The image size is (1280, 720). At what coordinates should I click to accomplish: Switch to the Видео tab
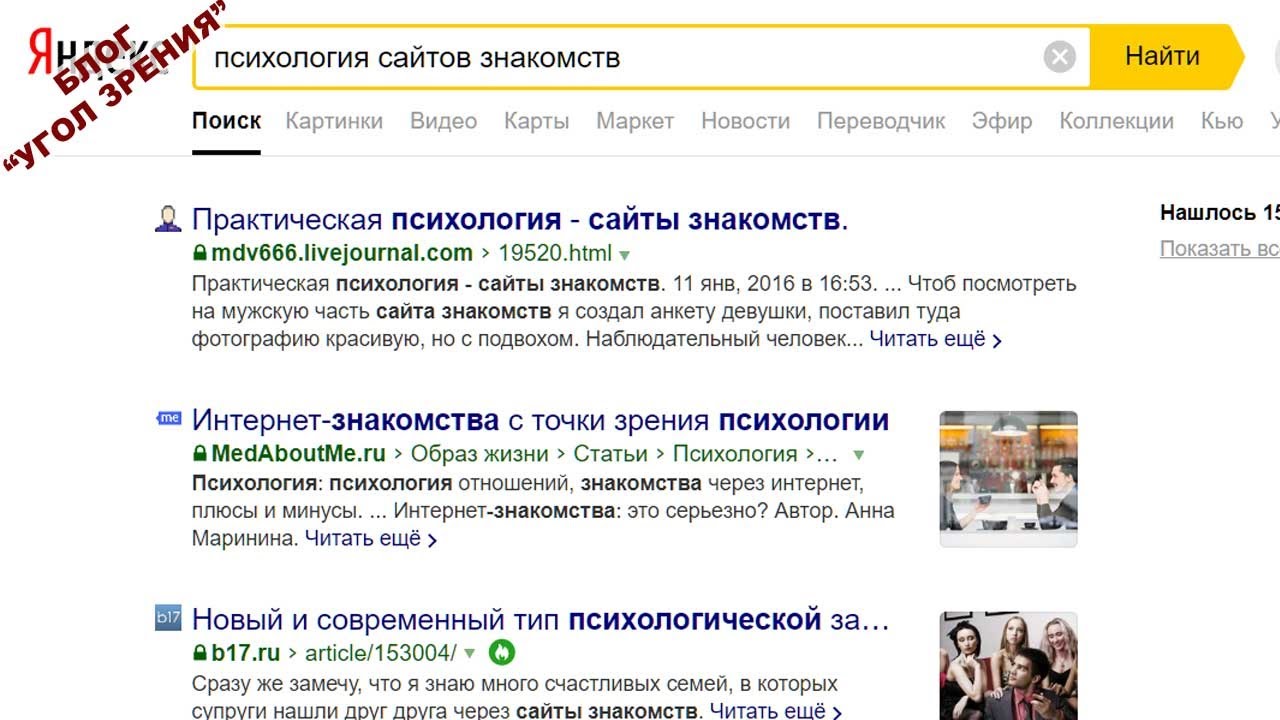click(443, 121)
